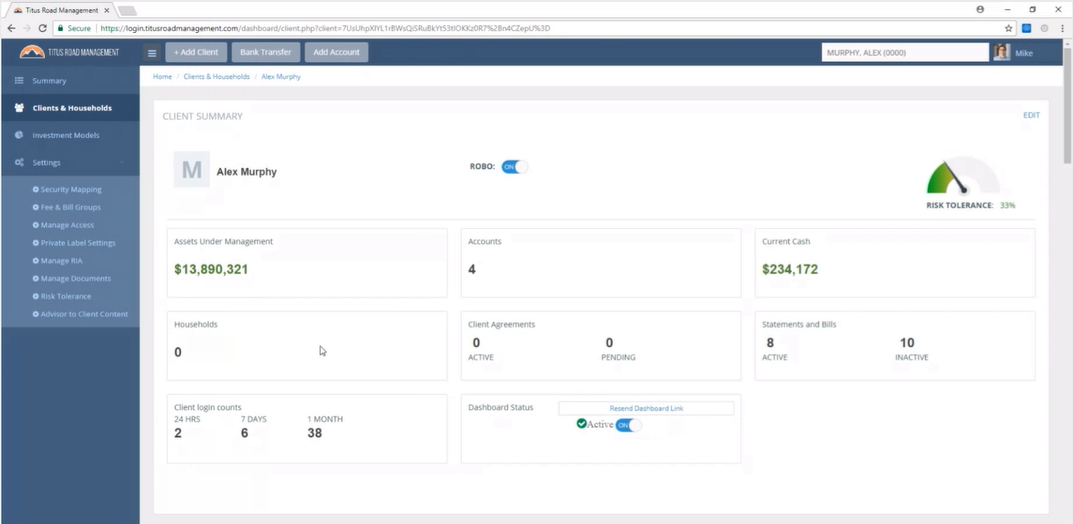
Task: Close the Titus Road Management tab
Action: pyautogui.click(x=107, y=10)
